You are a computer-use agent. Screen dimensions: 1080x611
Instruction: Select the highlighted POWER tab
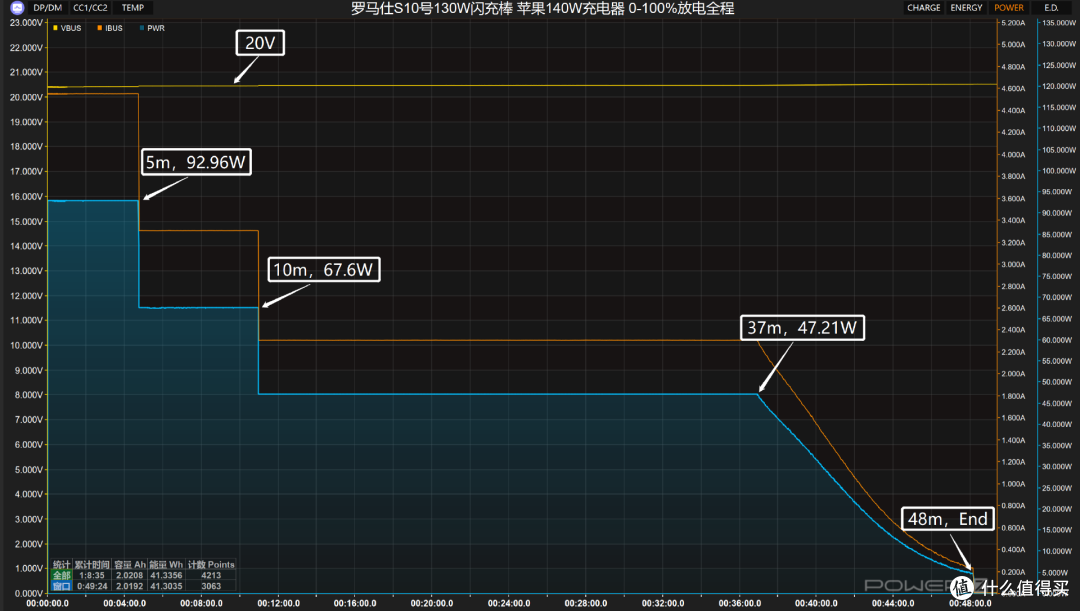tap(1009, 8)
